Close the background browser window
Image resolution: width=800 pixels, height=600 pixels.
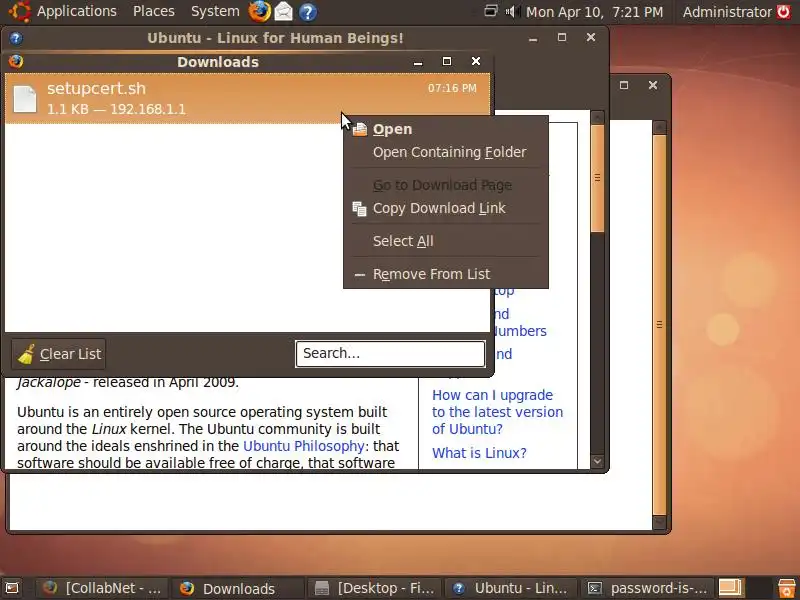[653, 85]
